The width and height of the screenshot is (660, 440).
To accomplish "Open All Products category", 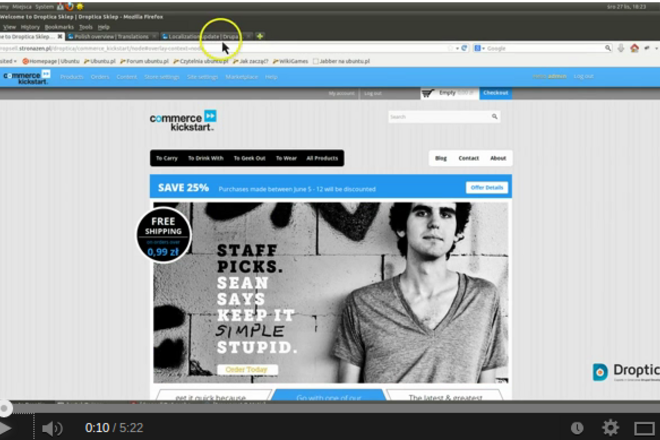I will coord(322,158).
